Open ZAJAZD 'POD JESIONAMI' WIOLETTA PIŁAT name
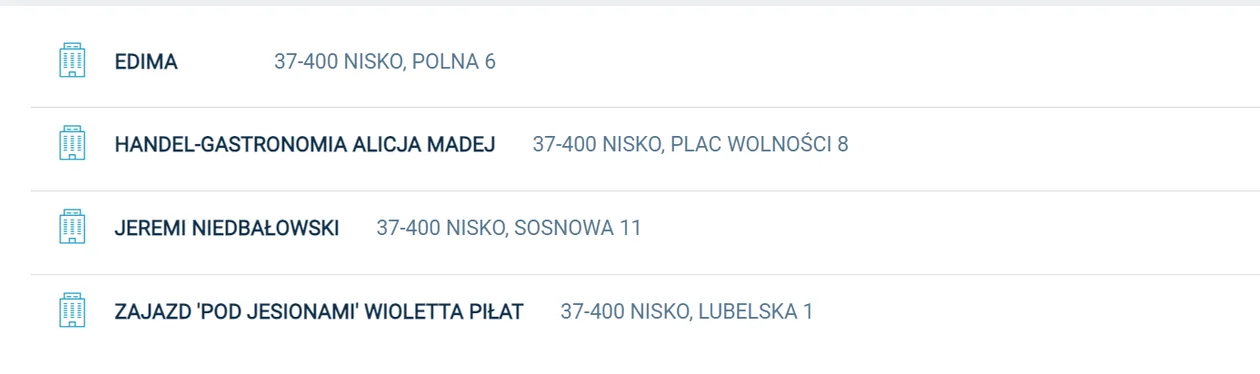This screenshot has height=374, width=1260. pyautogui.click(x=319, y=312)
